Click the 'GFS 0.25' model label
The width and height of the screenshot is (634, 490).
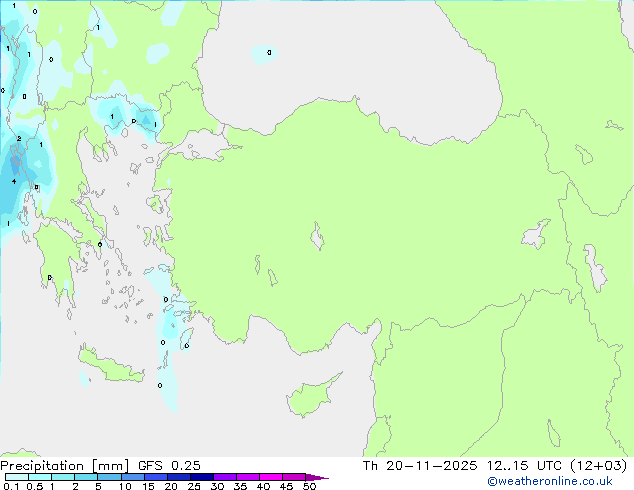[169, 466]
